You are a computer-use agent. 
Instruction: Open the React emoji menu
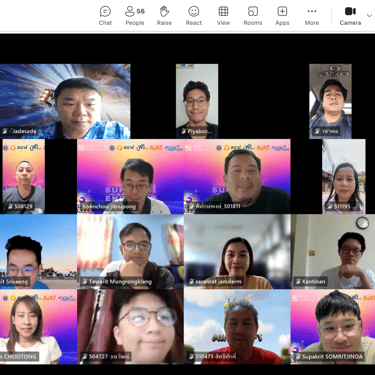point(194,16)
